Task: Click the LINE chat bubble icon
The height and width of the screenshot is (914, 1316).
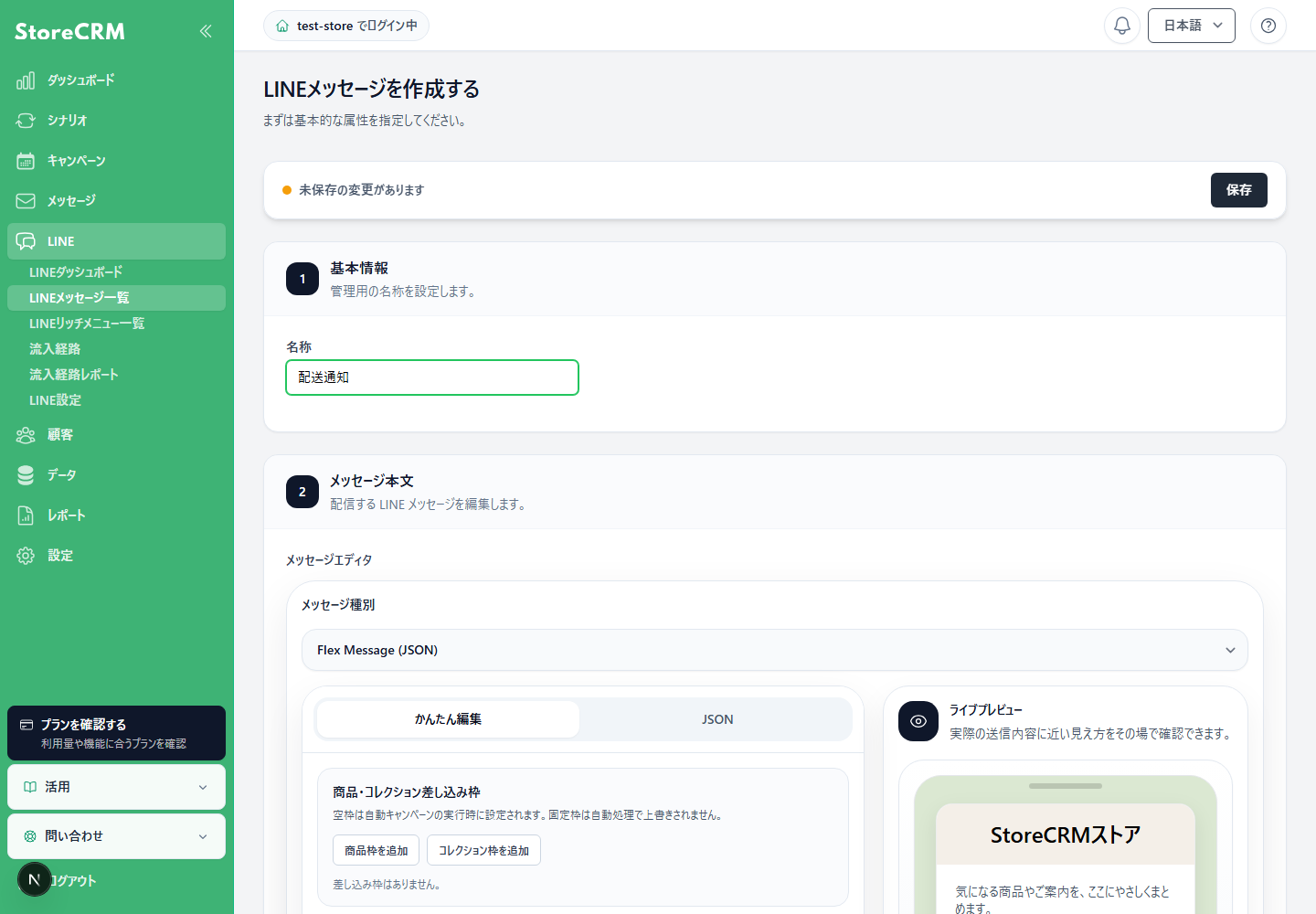Action: pos(26,241)
